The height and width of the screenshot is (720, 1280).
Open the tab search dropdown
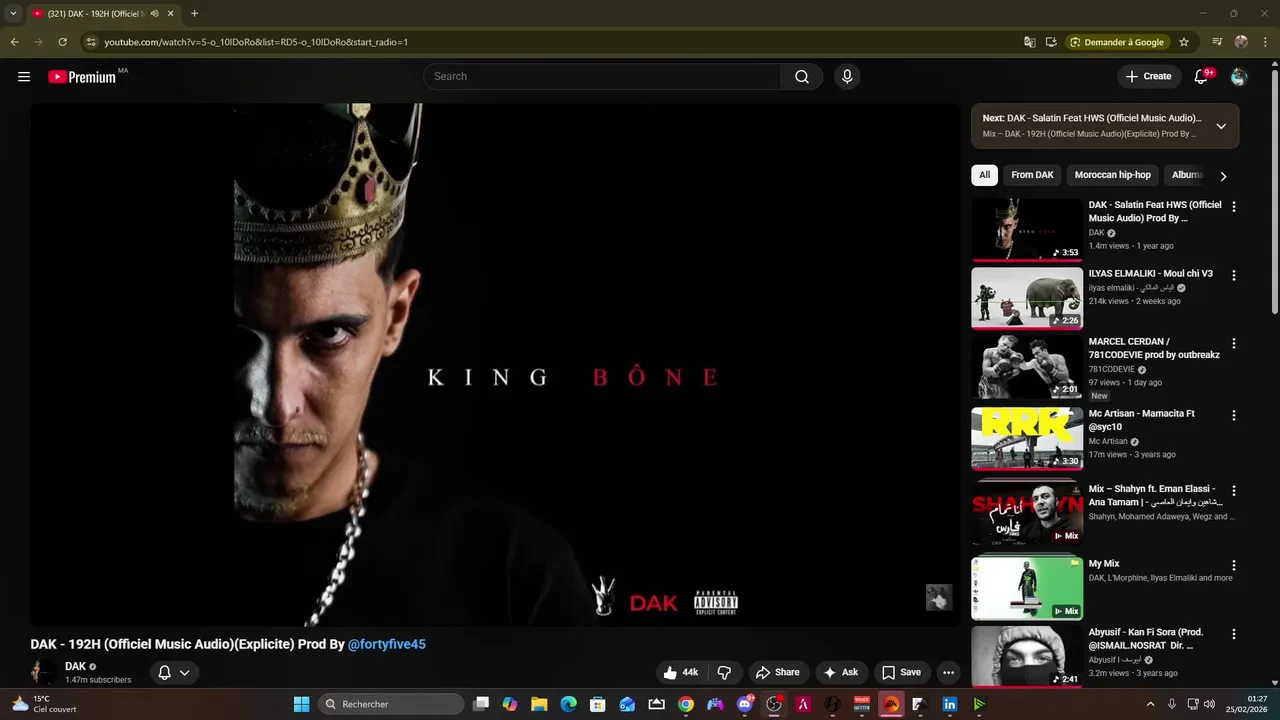pyautogui.click(x=13, y=14)
